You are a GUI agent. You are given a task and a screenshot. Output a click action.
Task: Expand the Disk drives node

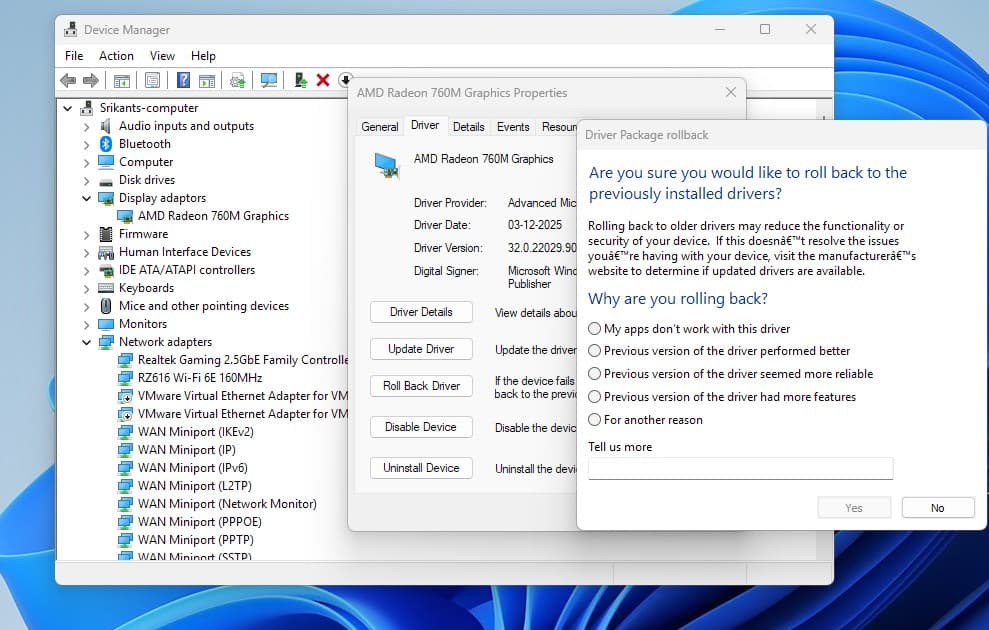point(86,180)
